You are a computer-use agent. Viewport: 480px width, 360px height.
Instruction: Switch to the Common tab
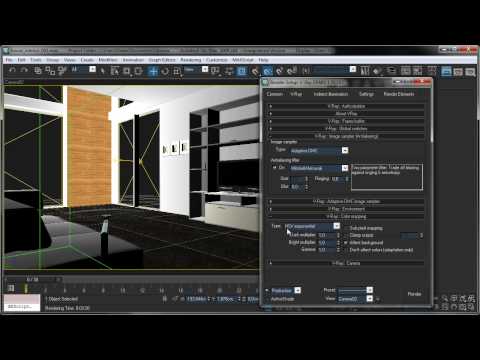[x=275, y=94]
